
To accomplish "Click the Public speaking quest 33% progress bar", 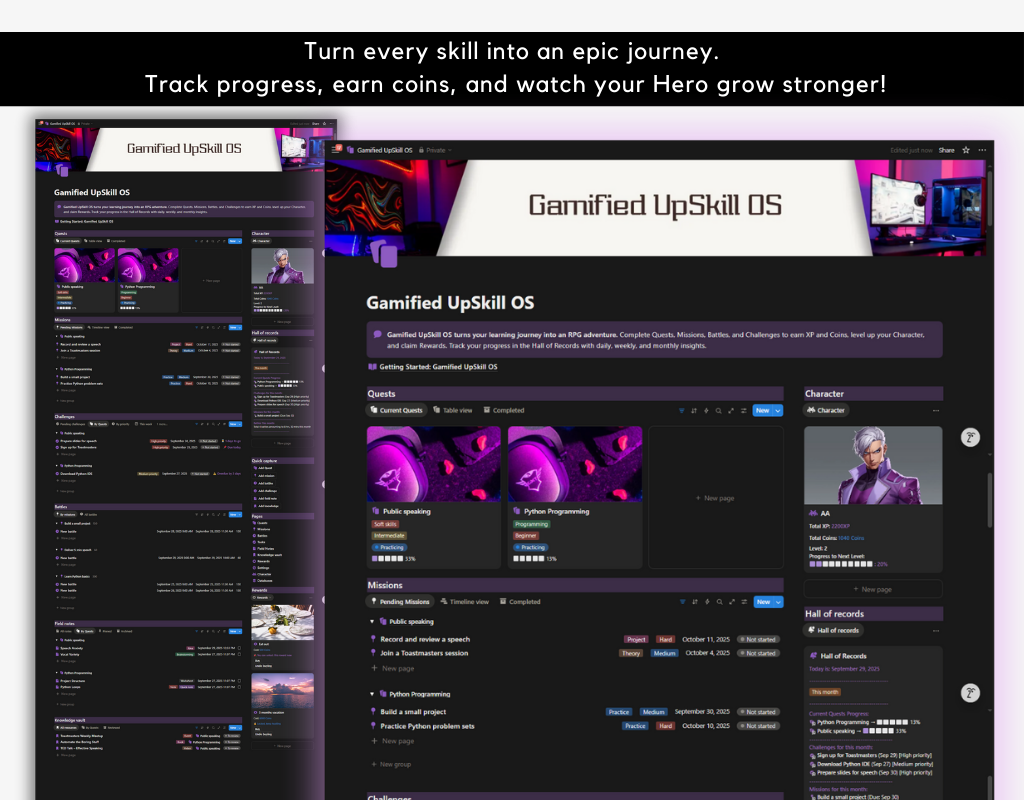I will click(393, 559).
